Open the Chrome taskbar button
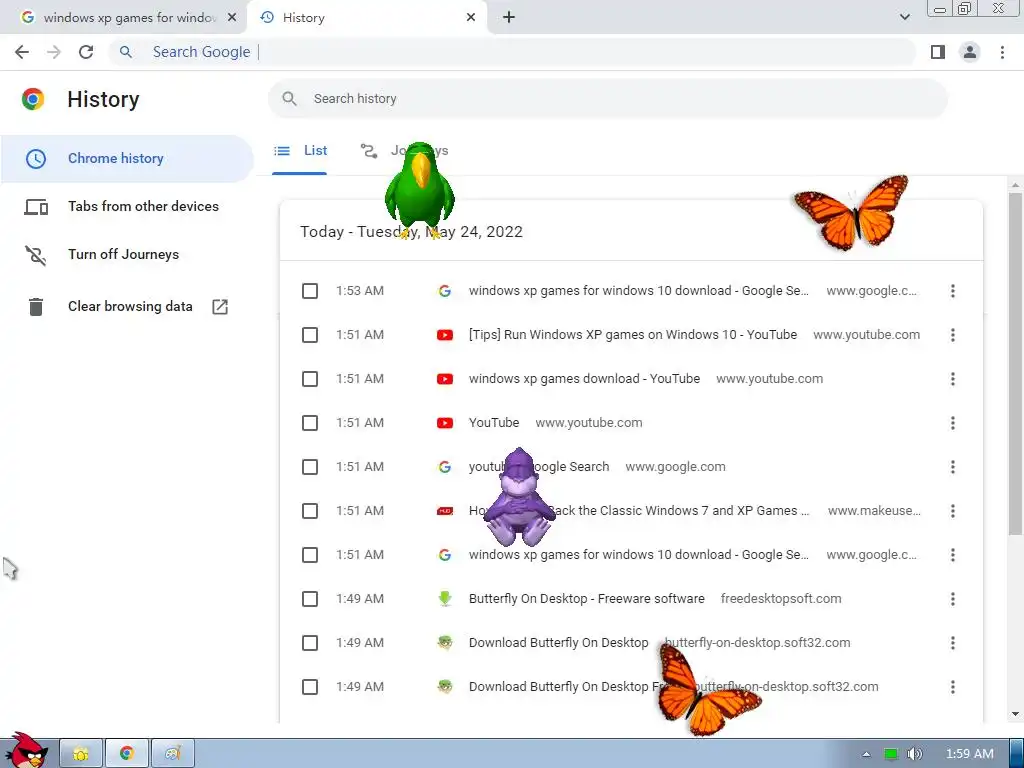This screenshot has width=1024, height=768. click(127, 754)
